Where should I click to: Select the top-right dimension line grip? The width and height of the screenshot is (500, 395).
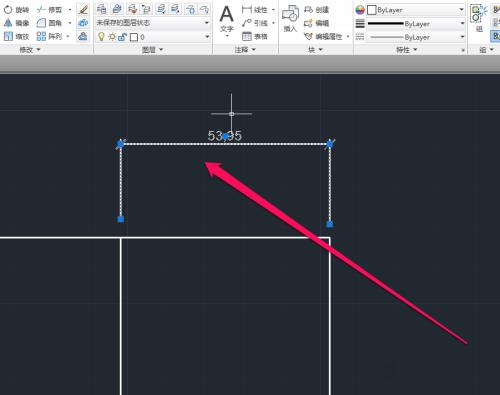(x=330, y=144)
